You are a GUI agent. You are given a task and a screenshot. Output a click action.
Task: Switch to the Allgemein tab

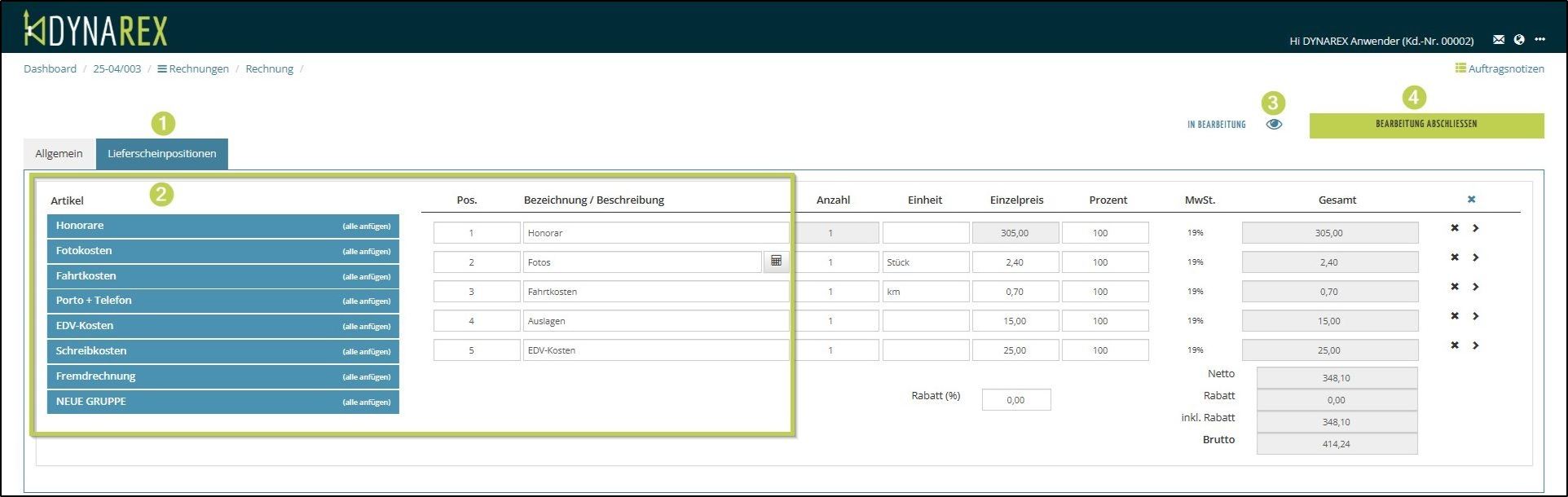click(x=59, y=154)
